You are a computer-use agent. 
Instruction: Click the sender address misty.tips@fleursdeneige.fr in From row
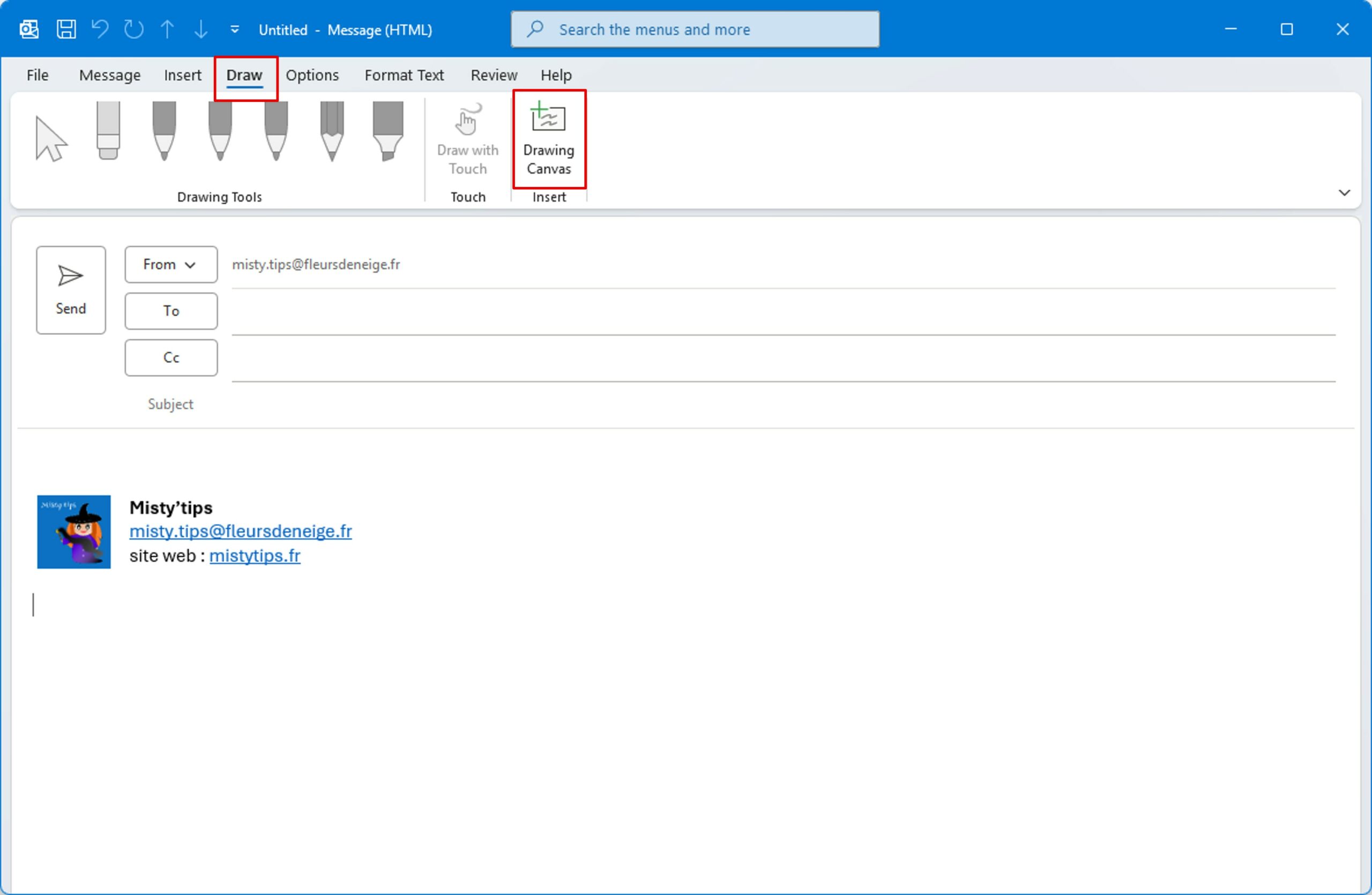pos(316,265)
